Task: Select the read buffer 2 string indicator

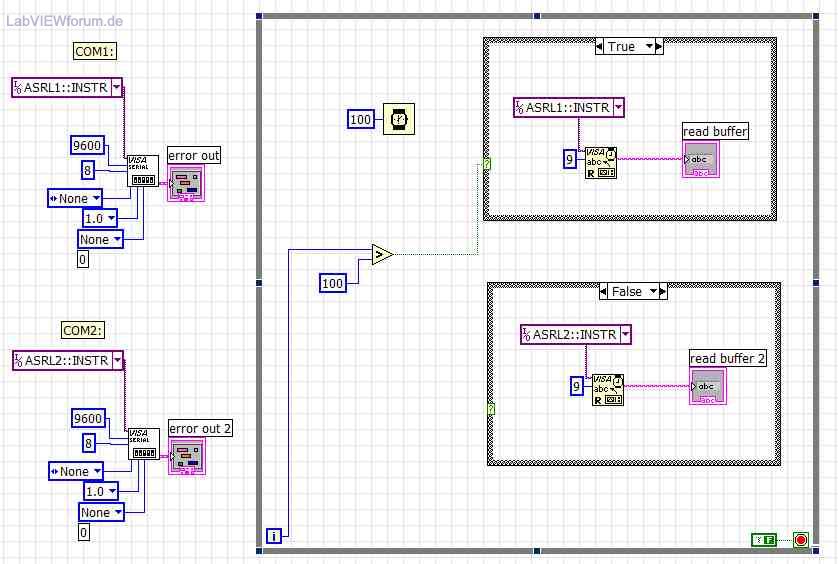Action: 708,386
